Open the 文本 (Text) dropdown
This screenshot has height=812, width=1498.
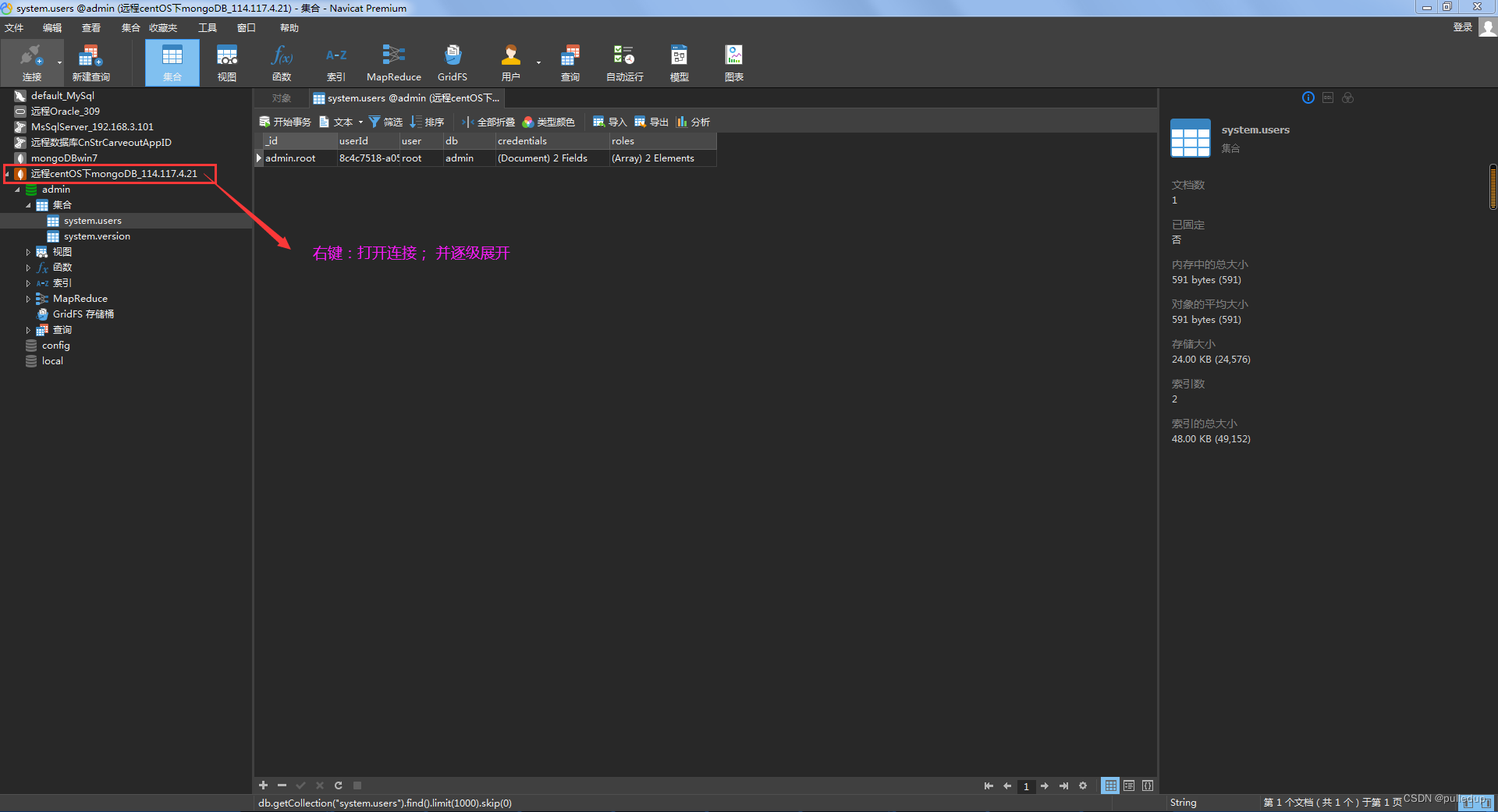coord(341,122)
